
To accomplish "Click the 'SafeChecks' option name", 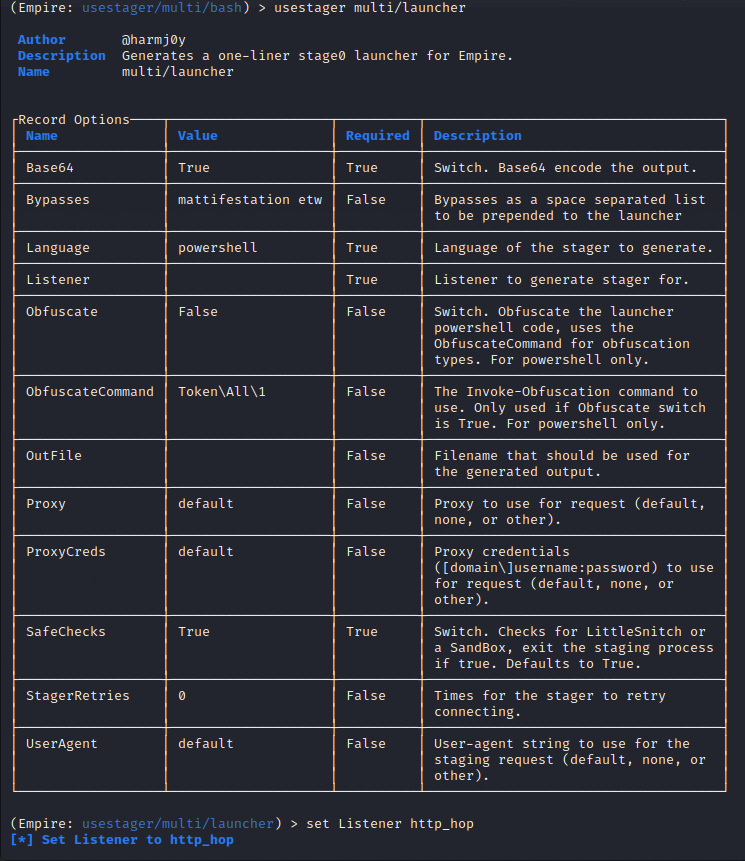I will (x=66, y=631).
